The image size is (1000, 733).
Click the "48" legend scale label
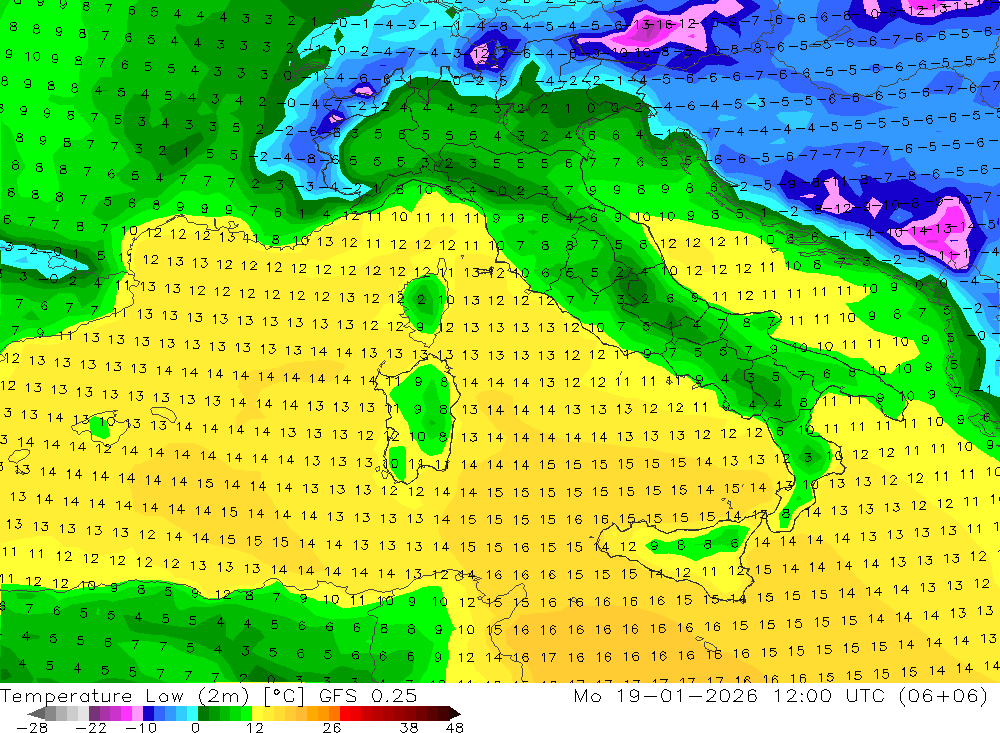[455, 727]
